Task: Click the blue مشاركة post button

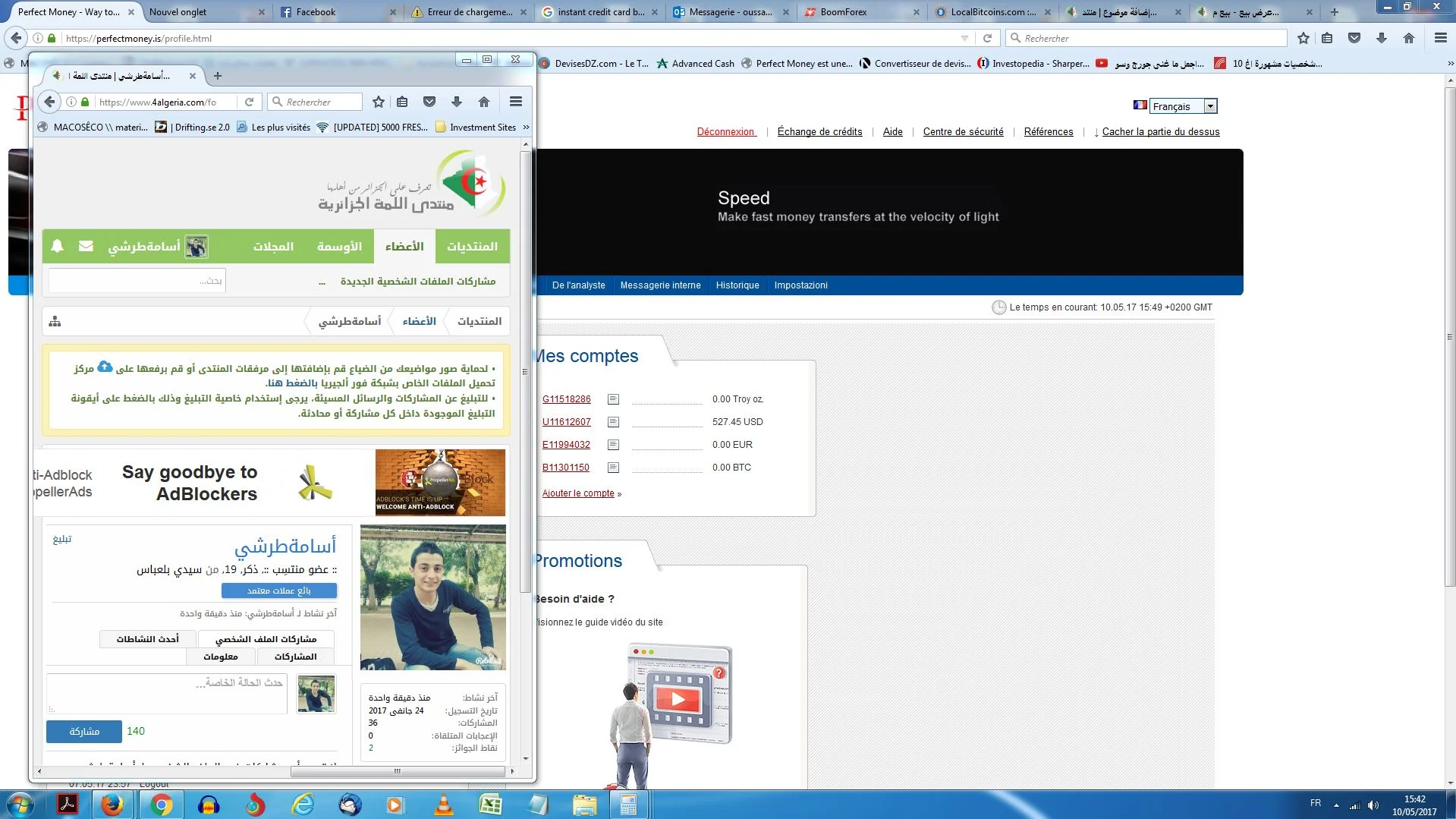Action: [84, 731]
